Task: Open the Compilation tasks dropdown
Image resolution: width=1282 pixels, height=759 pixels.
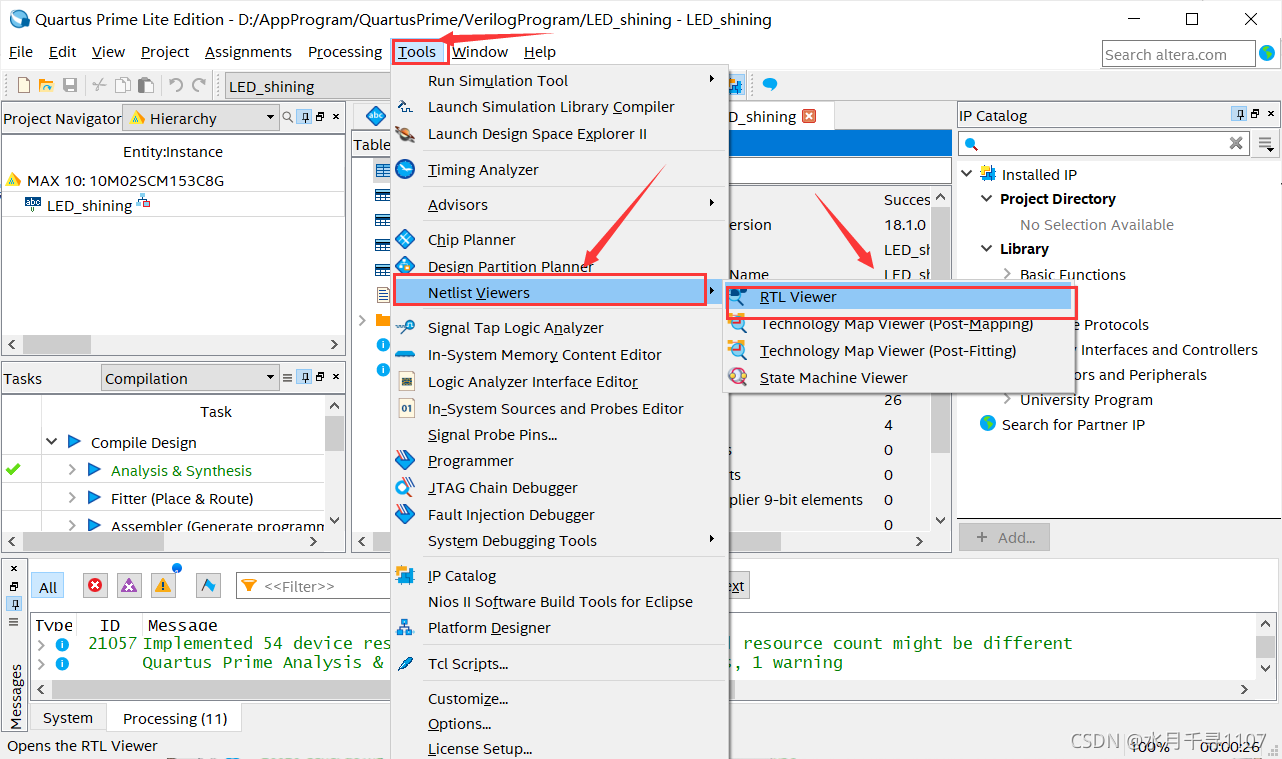Action: tap(190, 378)
